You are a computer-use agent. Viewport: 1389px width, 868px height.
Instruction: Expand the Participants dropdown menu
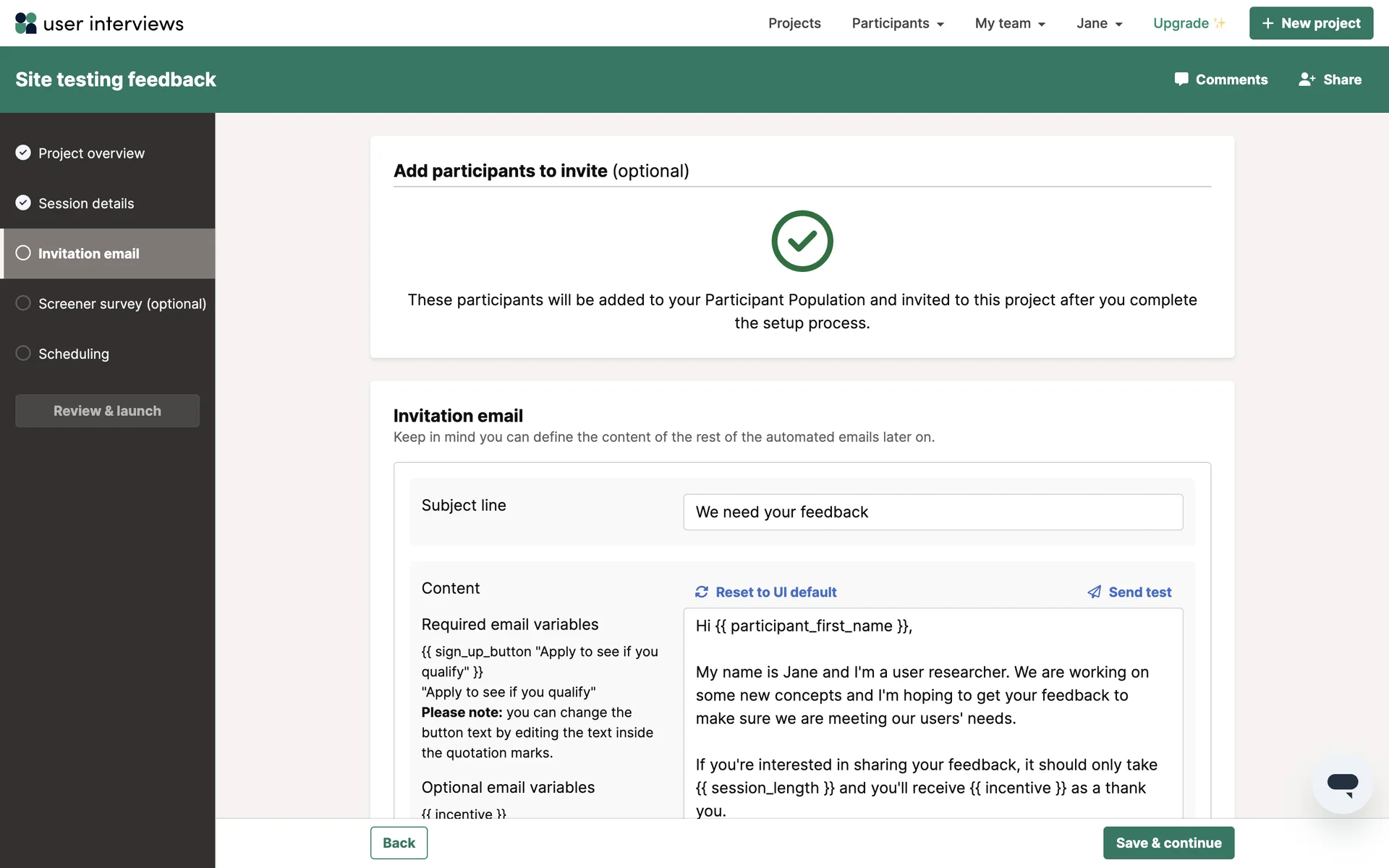tap(897, 23)
